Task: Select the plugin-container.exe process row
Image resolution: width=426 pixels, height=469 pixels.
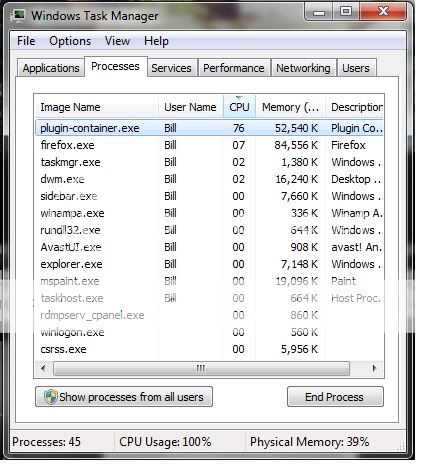Action: click(209, 128)
